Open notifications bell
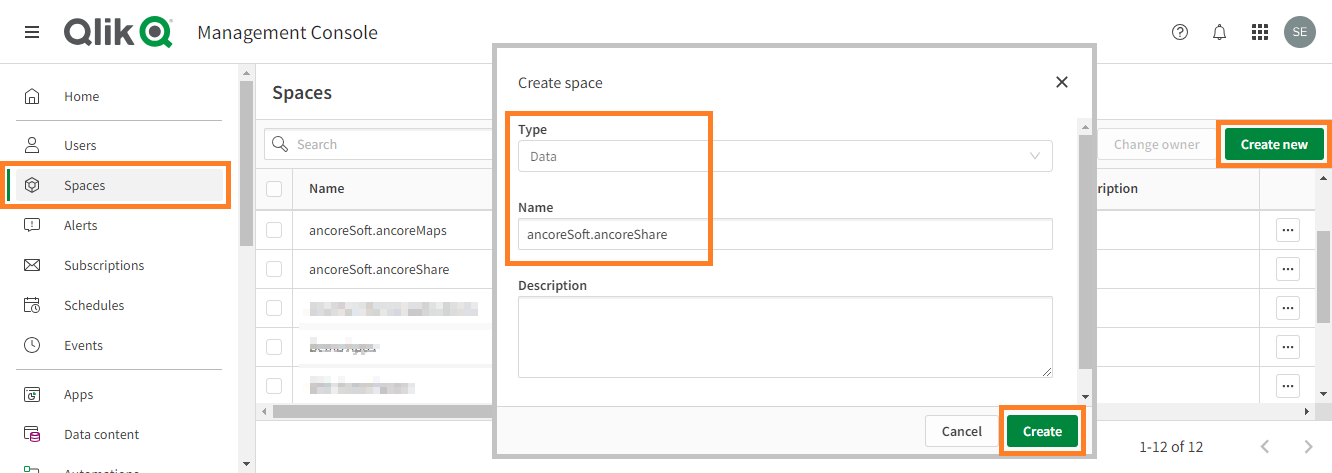This screenshot has height=473, width=1332. click(1220, 32)
